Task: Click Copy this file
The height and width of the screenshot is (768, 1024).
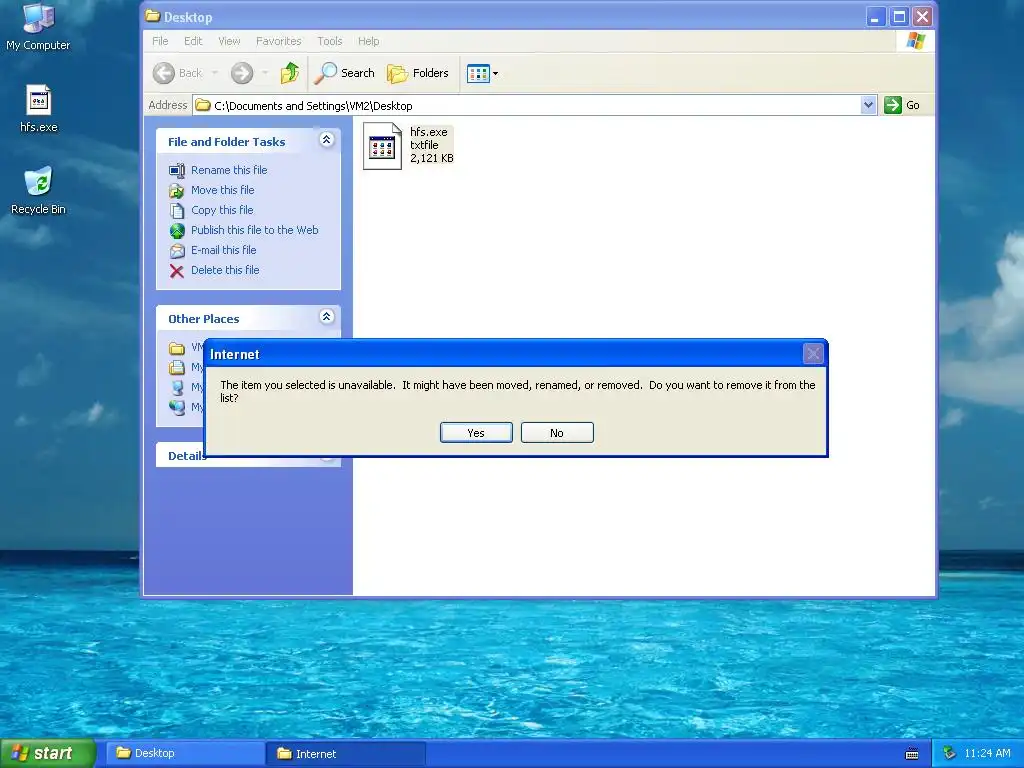Action: tap(222, 210)
